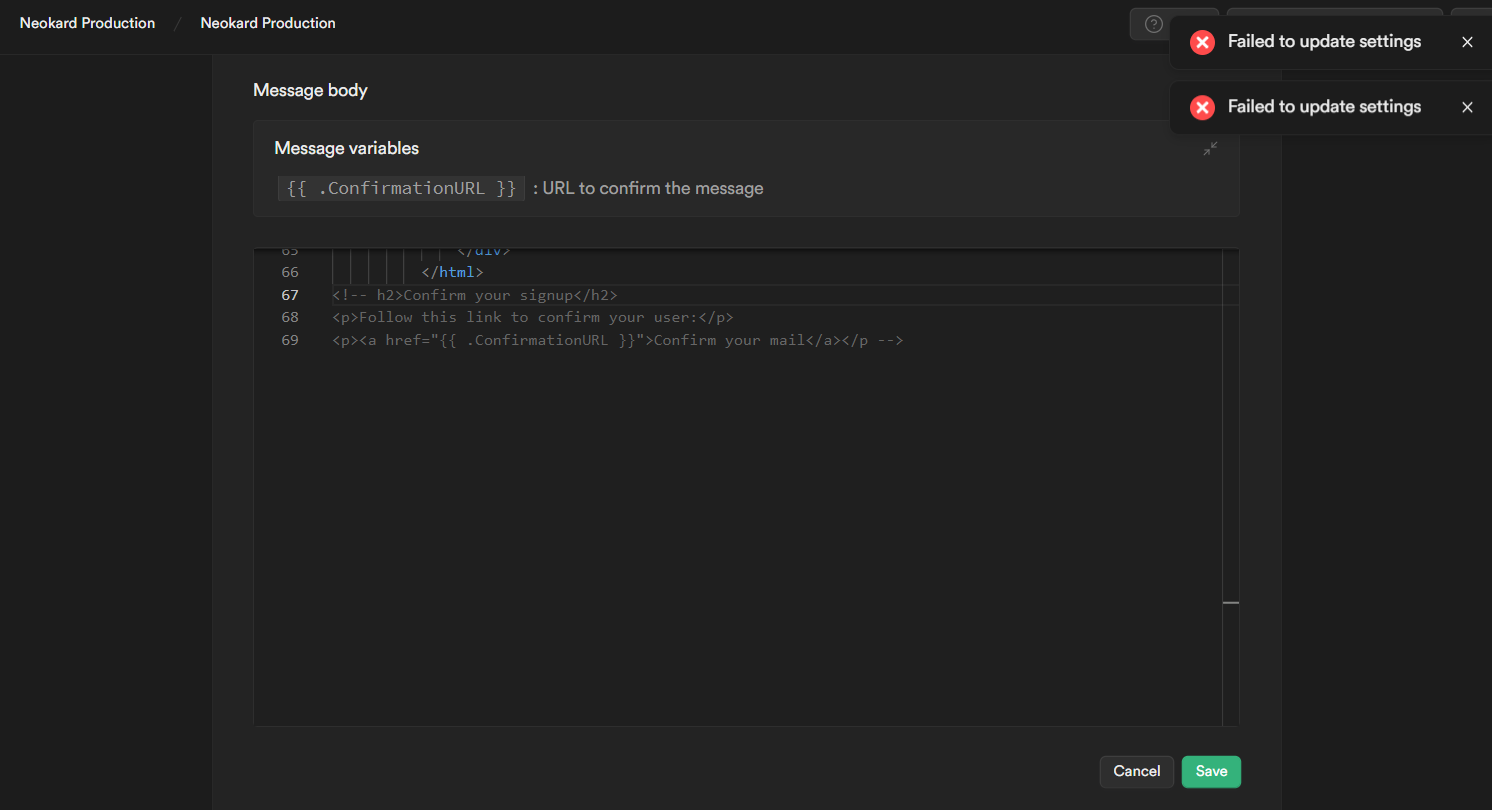Open the Neokard Production project breadcrumb
Image resolution: width=1492 pixels, height=810 pixels.
[x=268, y=23]
